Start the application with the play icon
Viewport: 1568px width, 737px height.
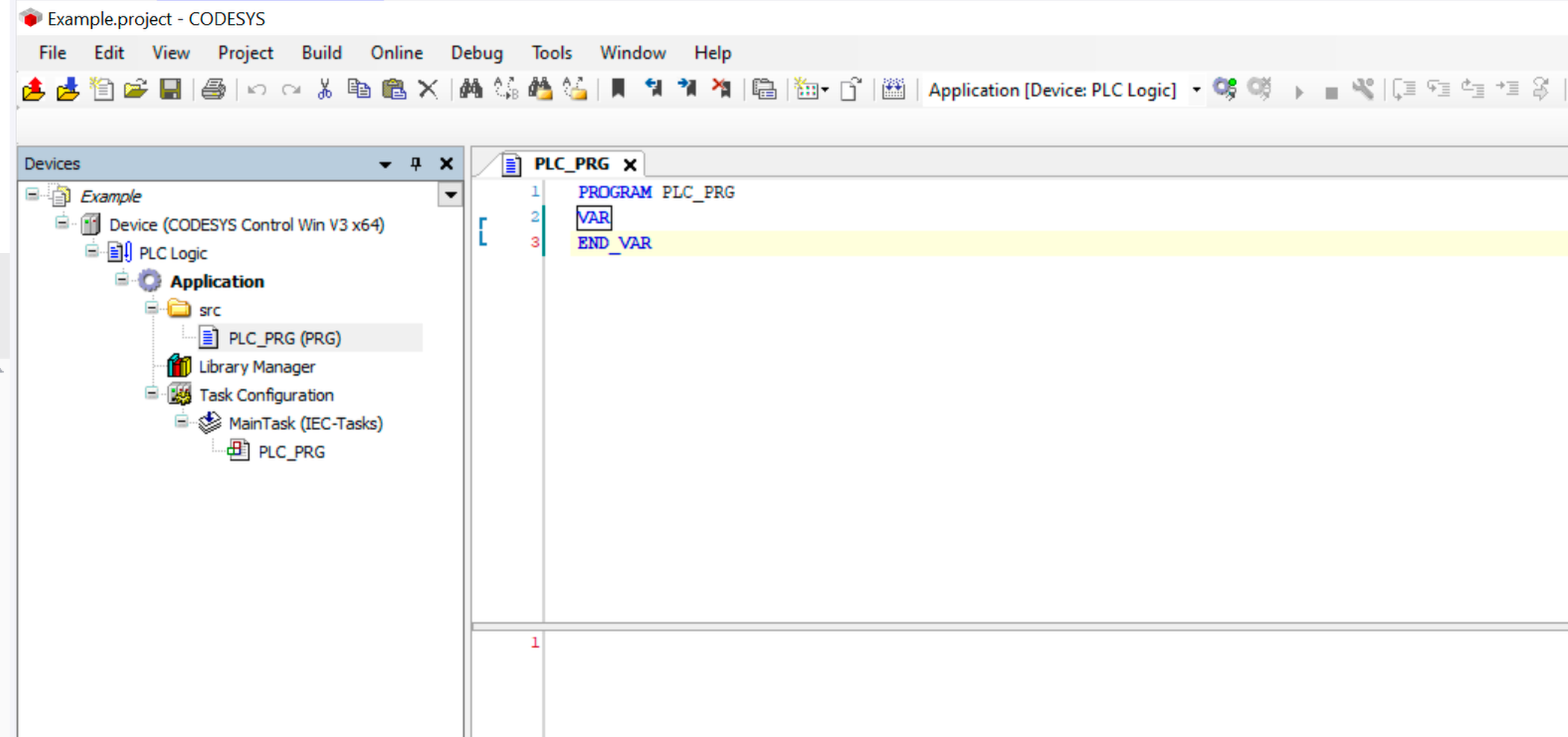click(1299, 93)
